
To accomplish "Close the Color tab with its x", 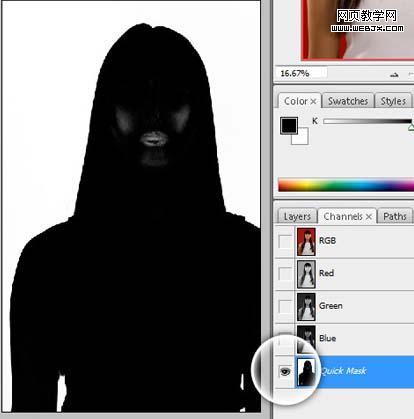I will click(313, 101).
